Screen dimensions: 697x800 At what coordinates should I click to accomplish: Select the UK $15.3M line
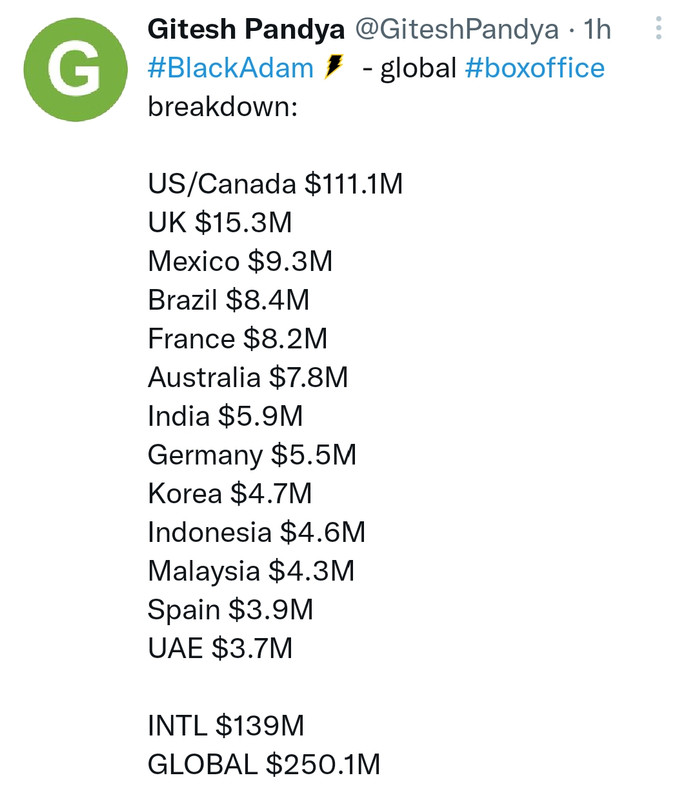[x=220, y=222]
